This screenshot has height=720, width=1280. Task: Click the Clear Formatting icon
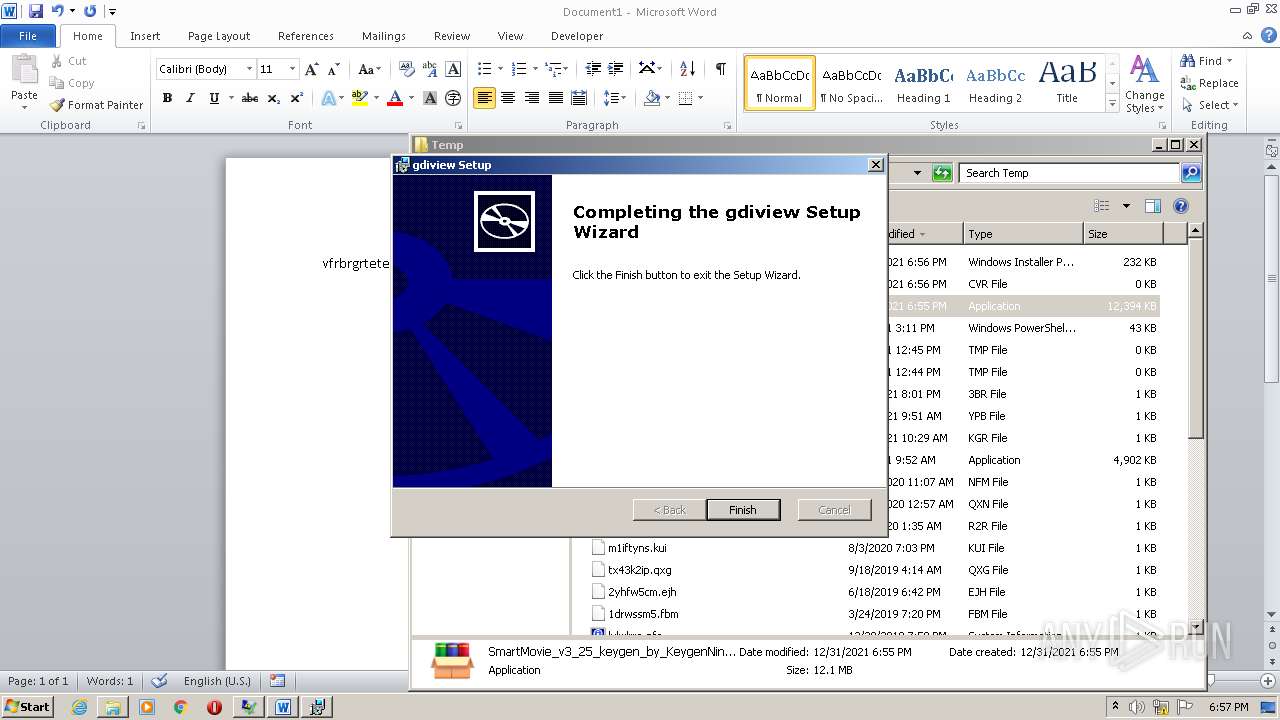coord(406,69)
